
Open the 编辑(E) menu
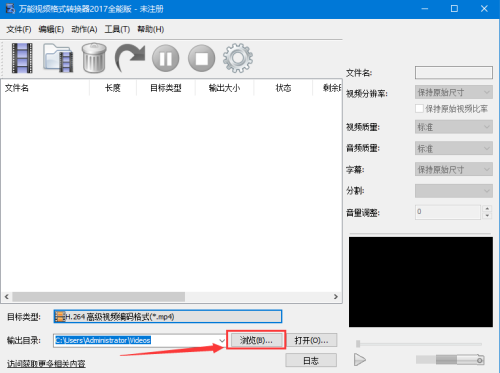(51, 29)
